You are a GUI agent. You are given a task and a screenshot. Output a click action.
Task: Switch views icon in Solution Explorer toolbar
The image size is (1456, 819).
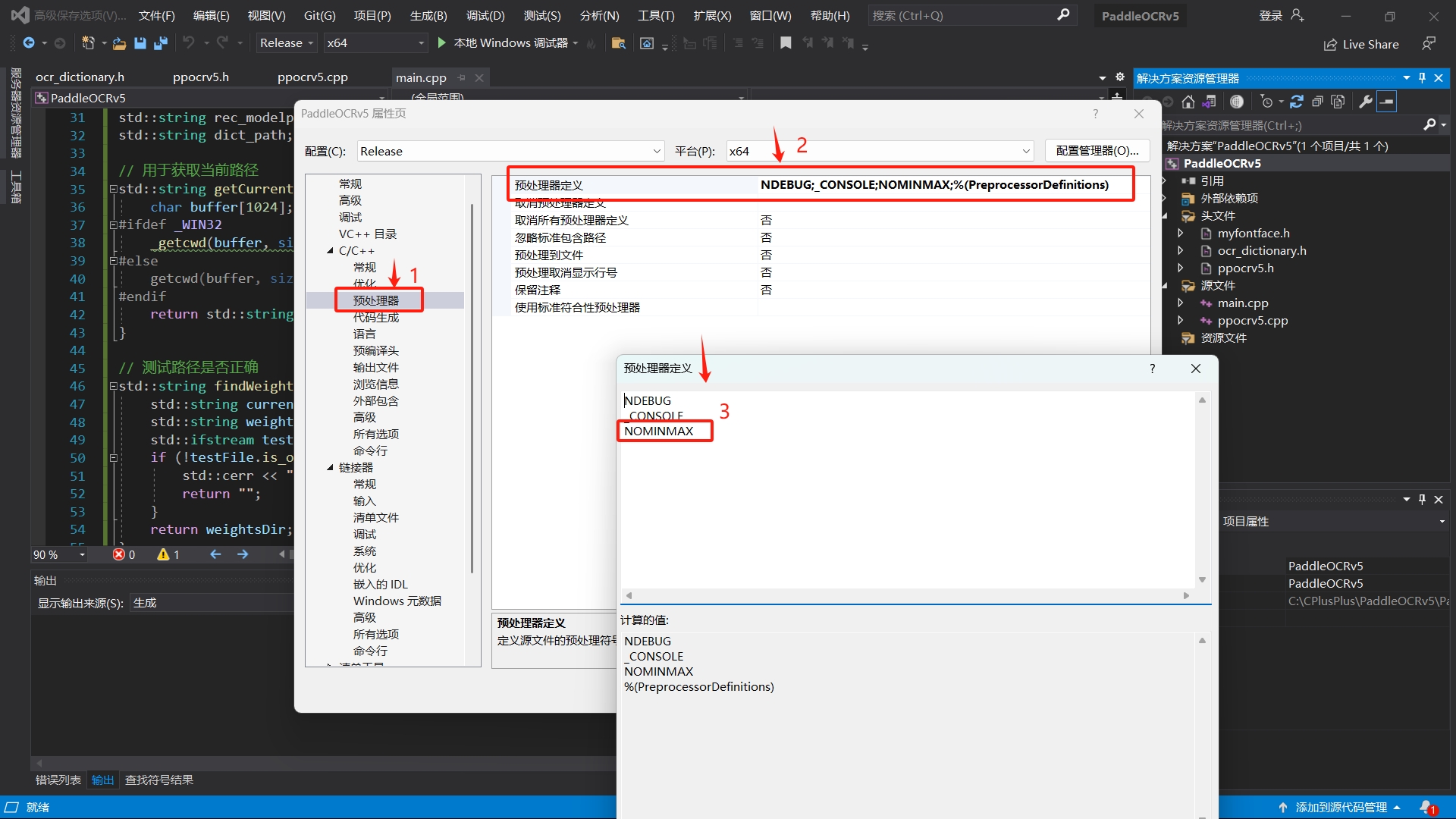[x=1209, y=102]
